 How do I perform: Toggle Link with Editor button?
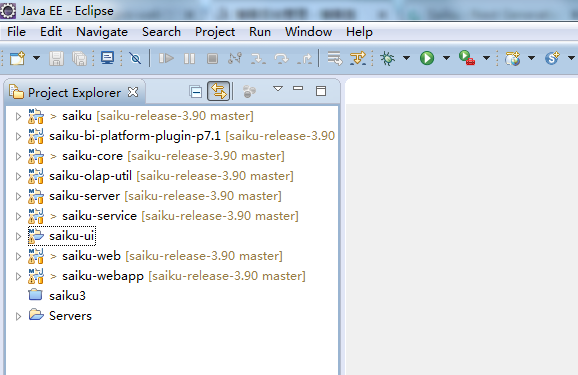pos(219,91)
